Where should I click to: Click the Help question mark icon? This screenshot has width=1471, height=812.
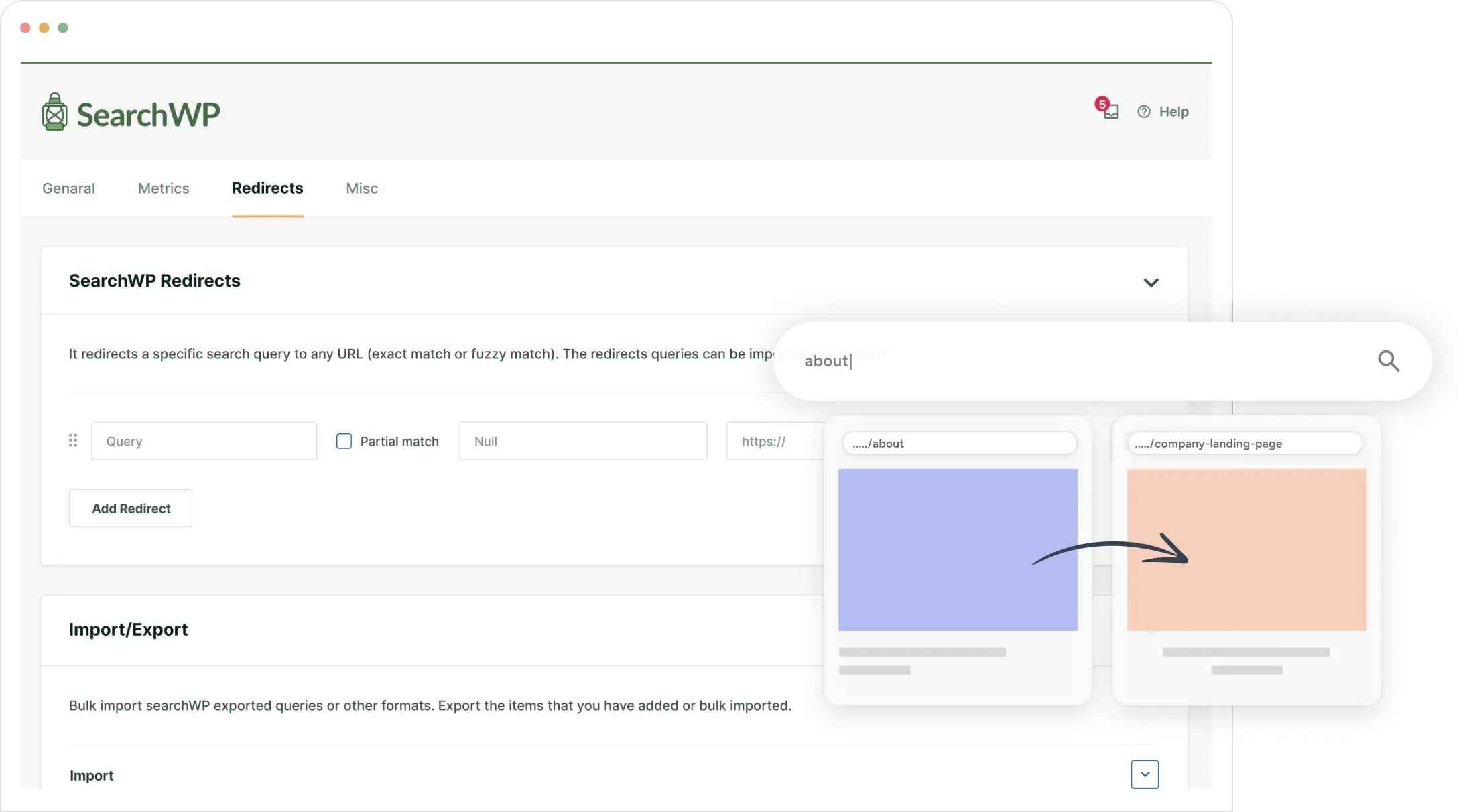coord(1143,111)
